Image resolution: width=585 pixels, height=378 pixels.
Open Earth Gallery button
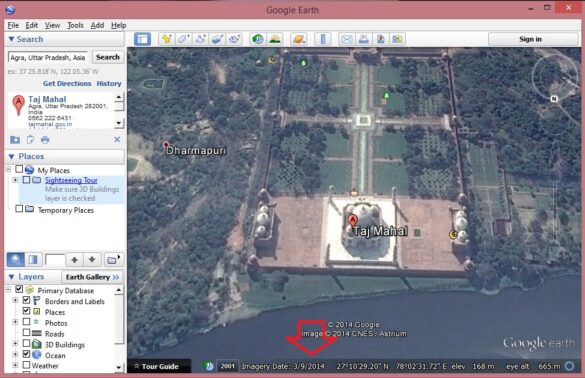click(x=92, y=277)
